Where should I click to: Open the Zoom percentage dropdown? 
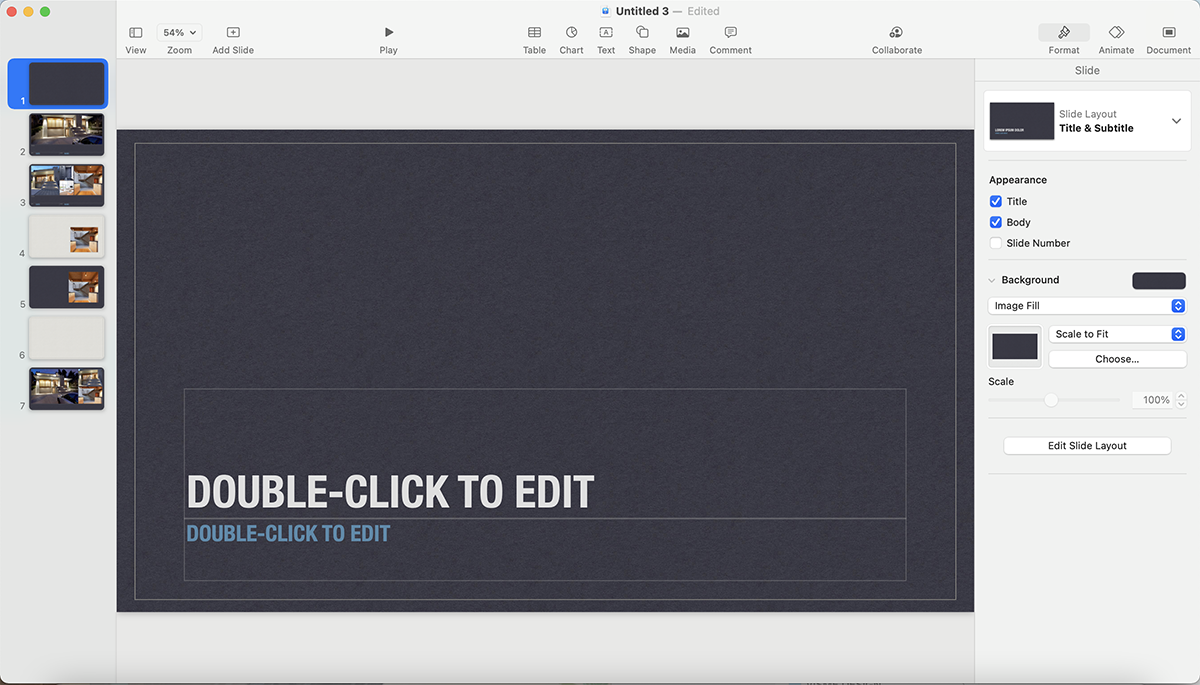[x=178, y=31]
